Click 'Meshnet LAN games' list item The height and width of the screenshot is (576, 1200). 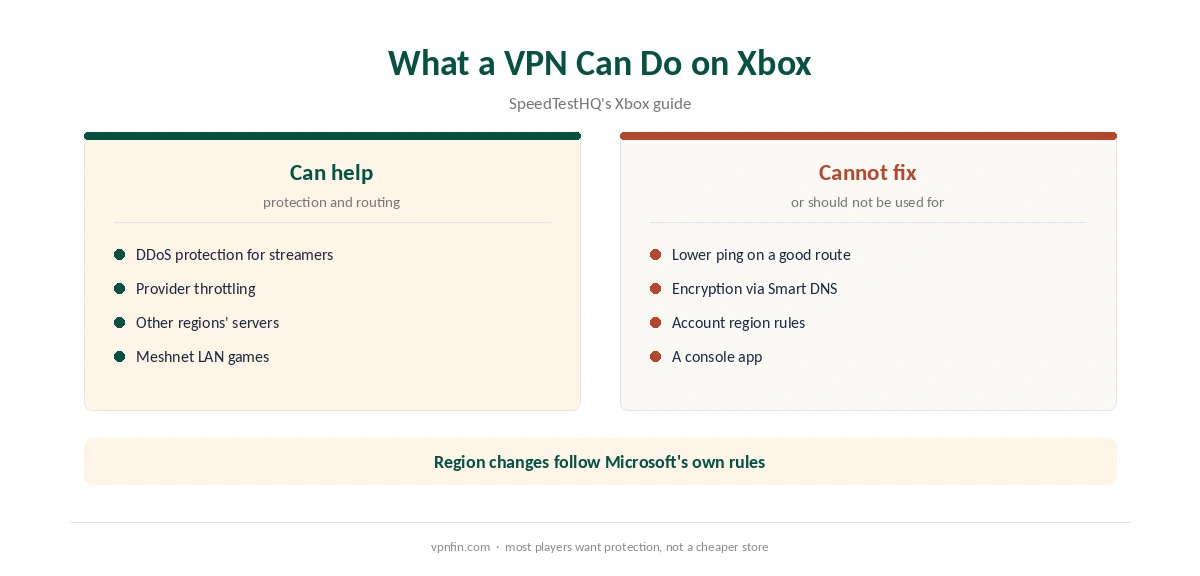(203, 356)
